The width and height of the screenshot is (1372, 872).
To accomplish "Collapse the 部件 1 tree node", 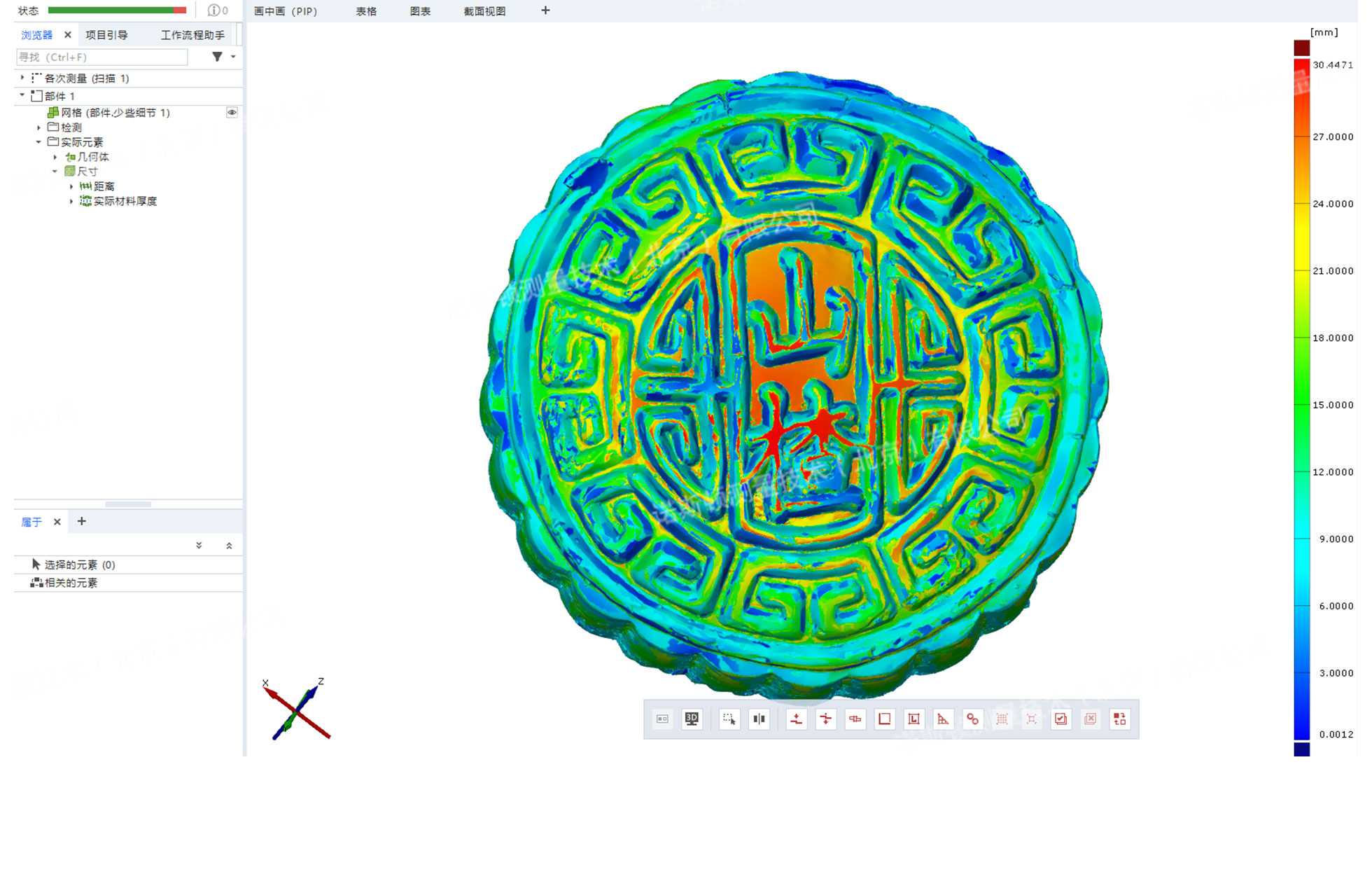I will pos(22,95).
